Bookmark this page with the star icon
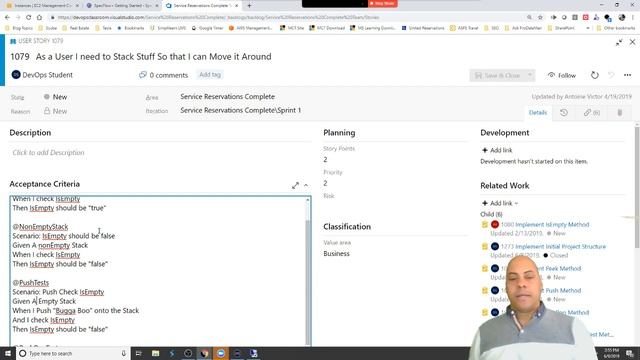 coord(540,18)
